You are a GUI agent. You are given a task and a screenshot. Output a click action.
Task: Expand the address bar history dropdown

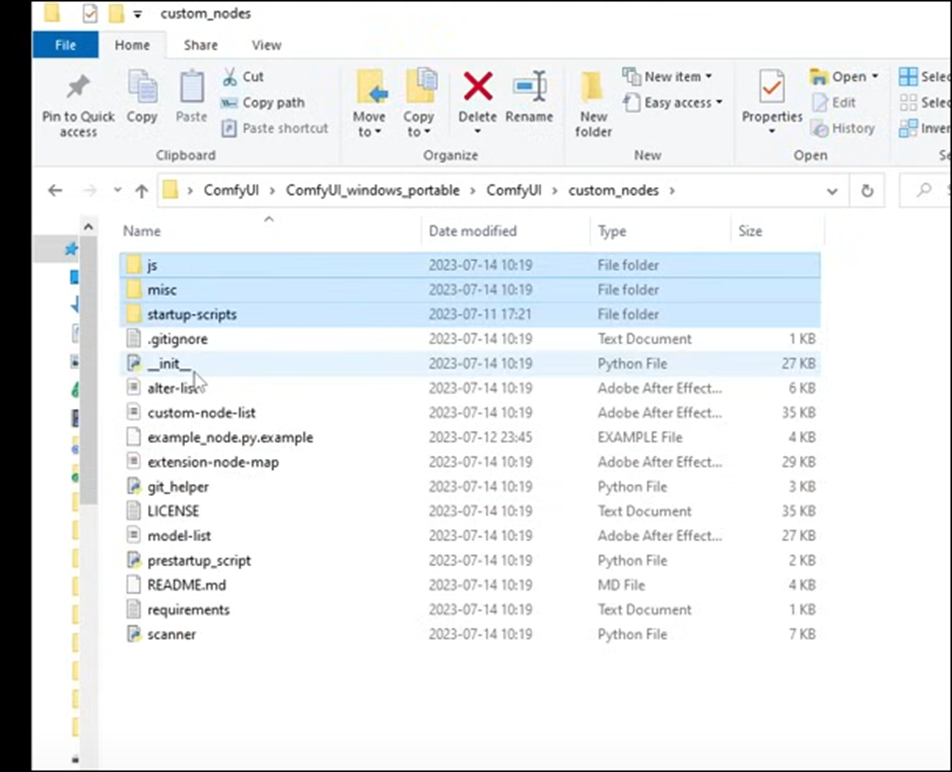pyautogui.click(x=832, y=191)
